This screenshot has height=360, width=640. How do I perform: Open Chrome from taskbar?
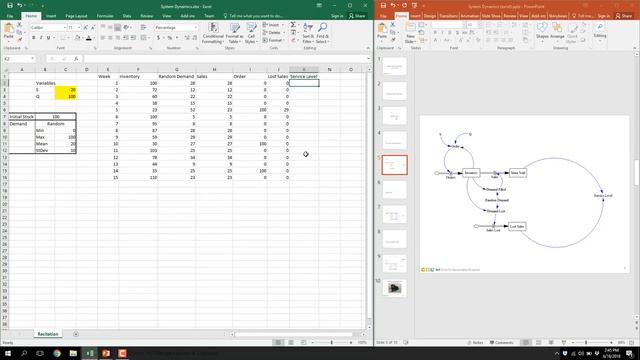(57, 353)
